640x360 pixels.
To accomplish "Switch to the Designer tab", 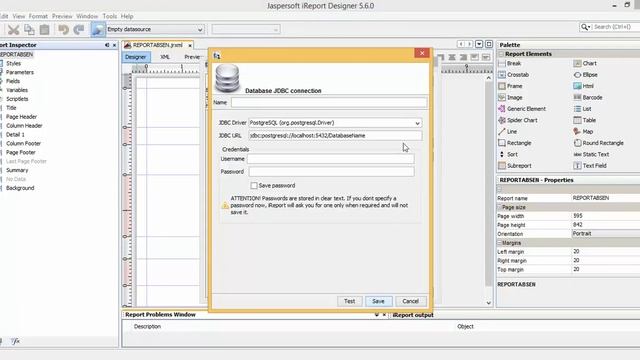I will (x=136, y=57).
